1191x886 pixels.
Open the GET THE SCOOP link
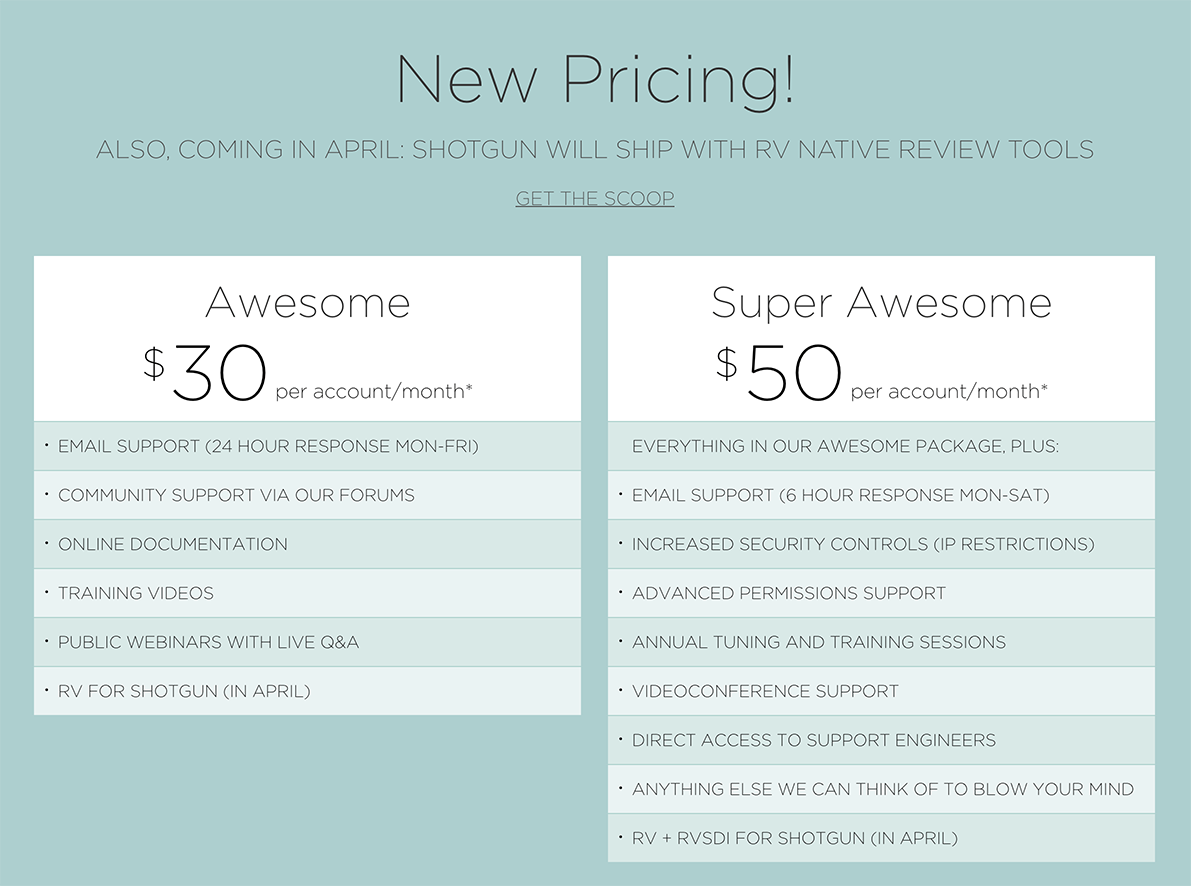[595, 198]
